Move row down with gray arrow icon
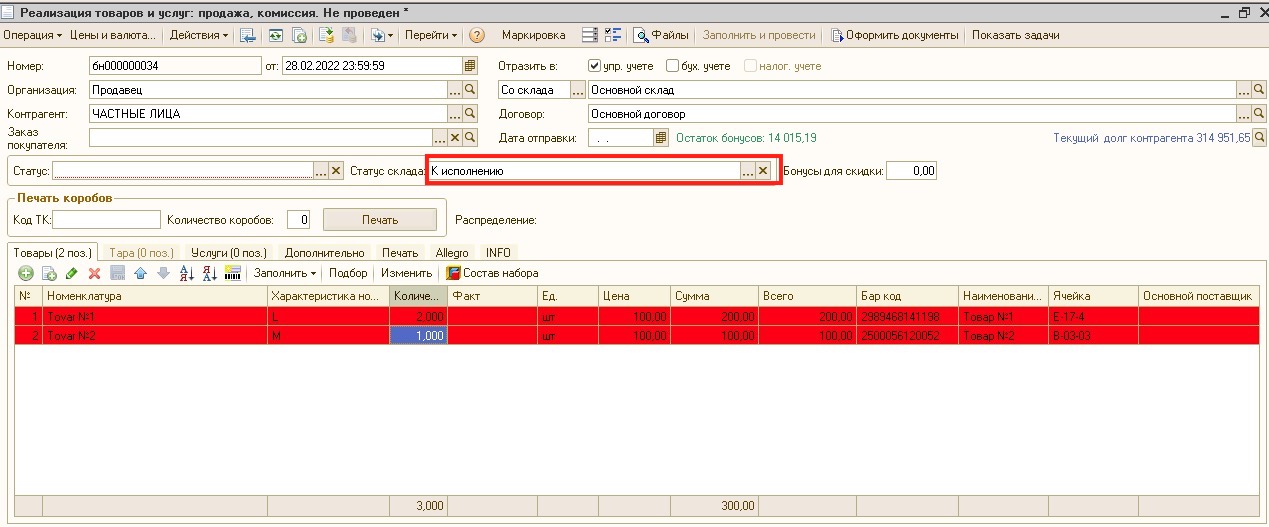1269x527 pixels. (x=163, y=273)
